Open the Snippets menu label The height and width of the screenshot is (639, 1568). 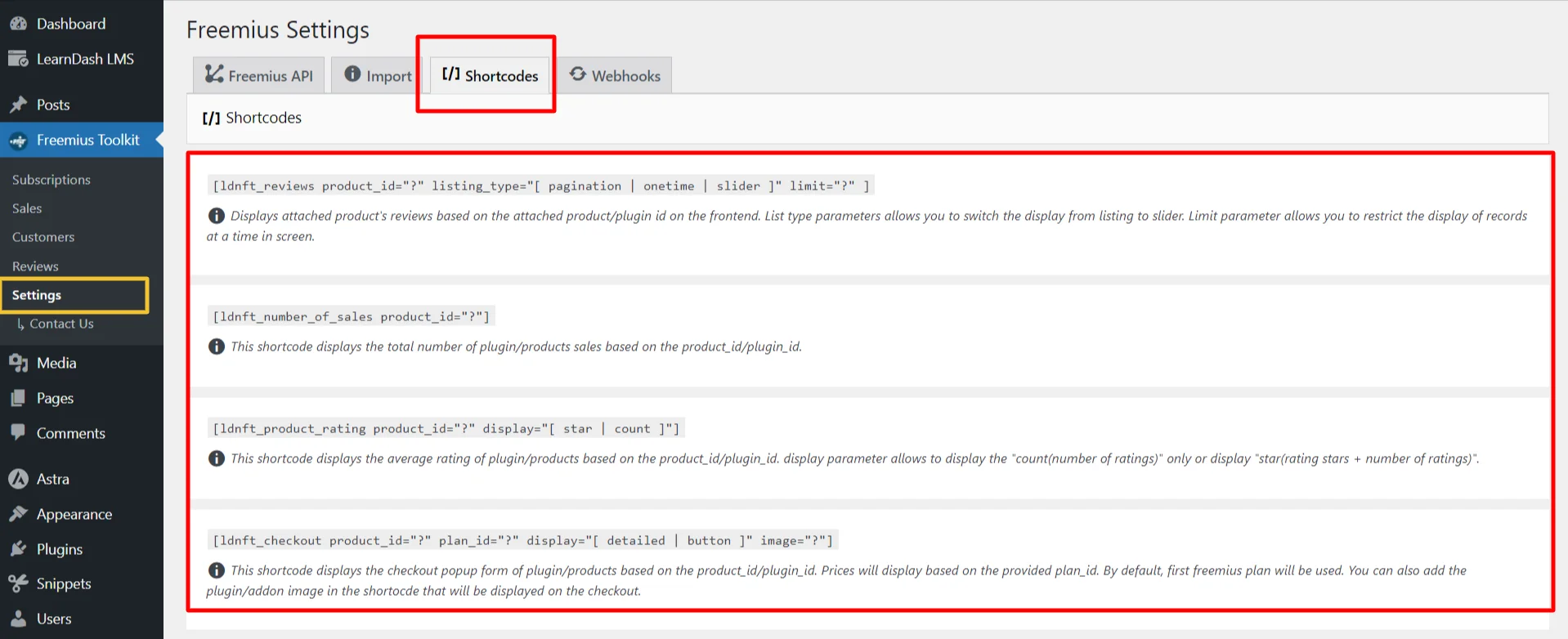(x=64, y=583)
